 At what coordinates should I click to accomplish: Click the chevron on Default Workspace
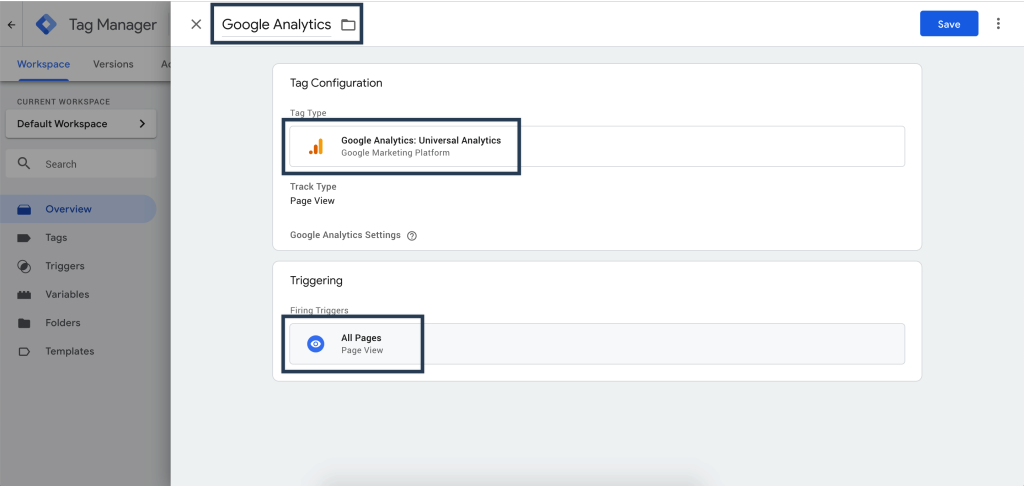pos(142,123)
